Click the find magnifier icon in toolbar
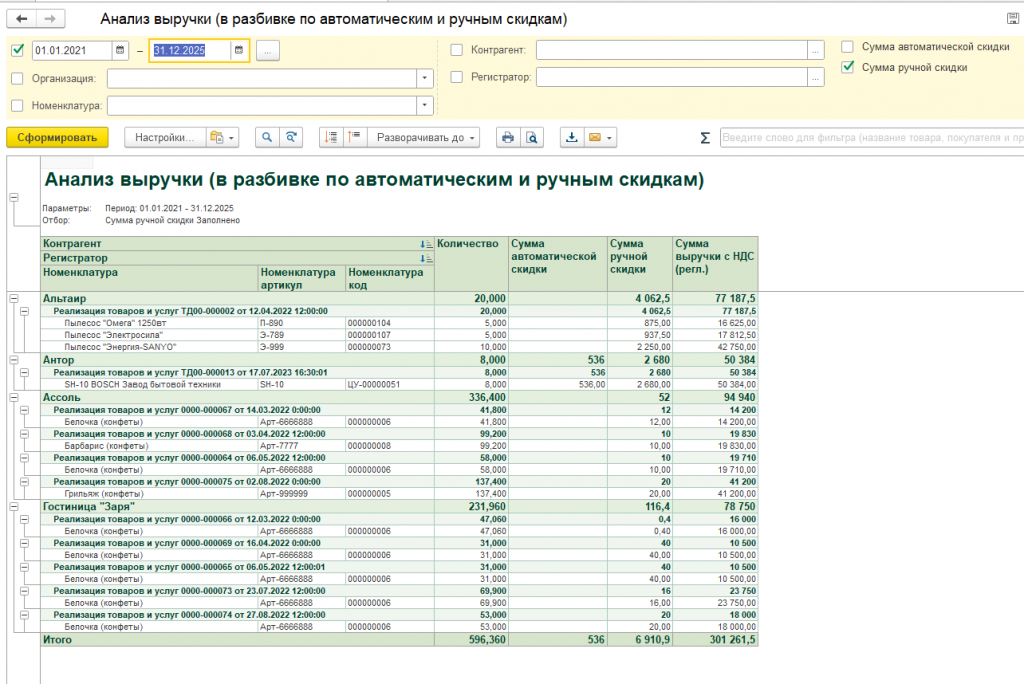 tap(267, 138)
